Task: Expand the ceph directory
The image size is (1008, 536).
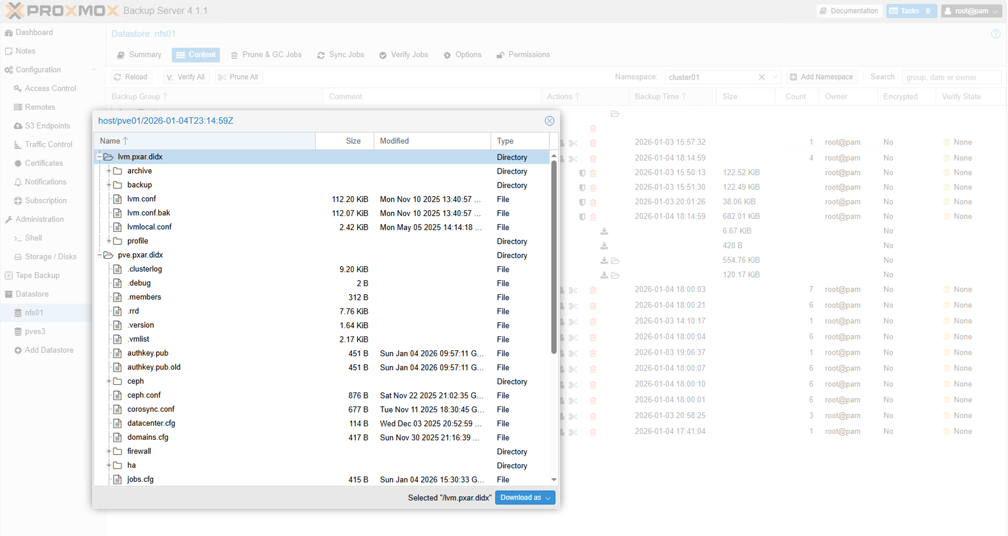Action: (109, 381)
